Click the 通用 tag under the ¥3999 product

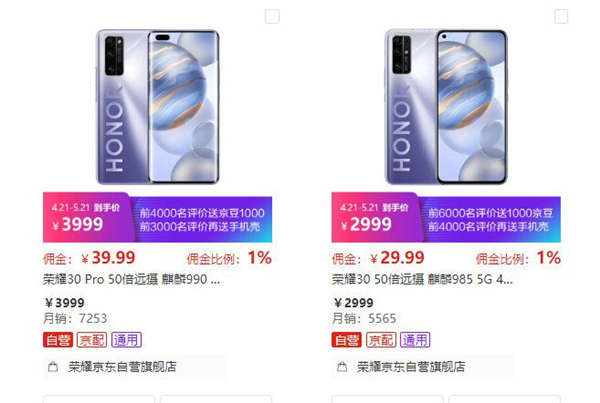(126, 340)
